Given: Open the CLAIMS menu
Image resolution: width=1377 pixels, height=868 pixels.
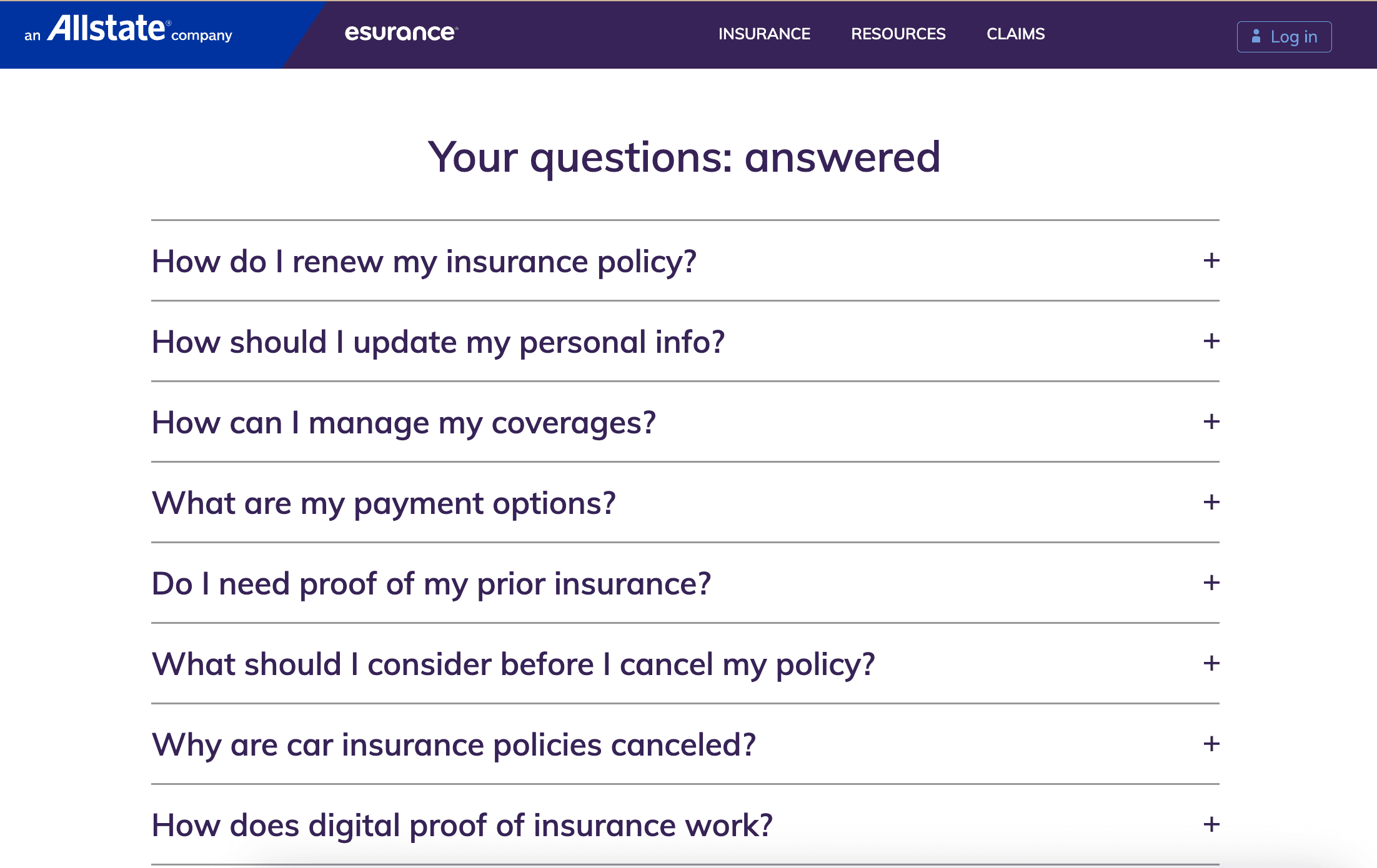Looking at the screenshot, I should pyautogui.click(x=1015, y=34).
